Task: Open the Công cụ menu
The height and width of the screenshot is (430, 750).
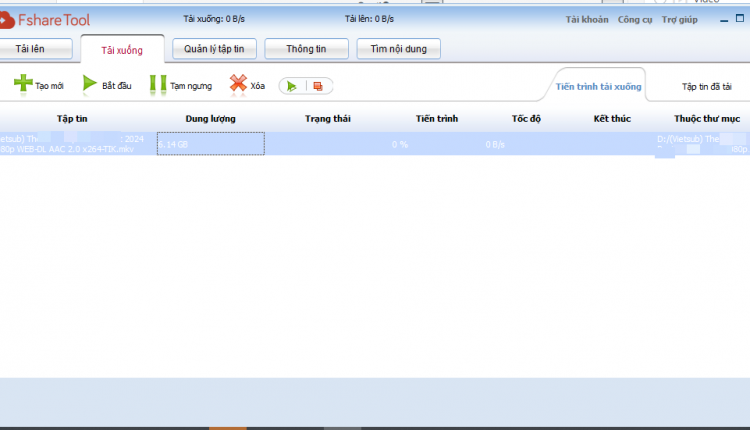Action: coord(635,20)
